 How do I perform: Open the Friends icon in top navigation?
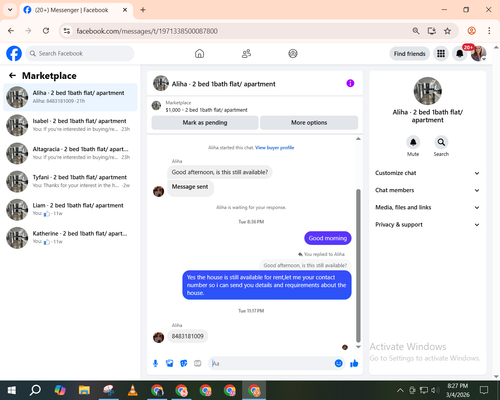[246, 53]
